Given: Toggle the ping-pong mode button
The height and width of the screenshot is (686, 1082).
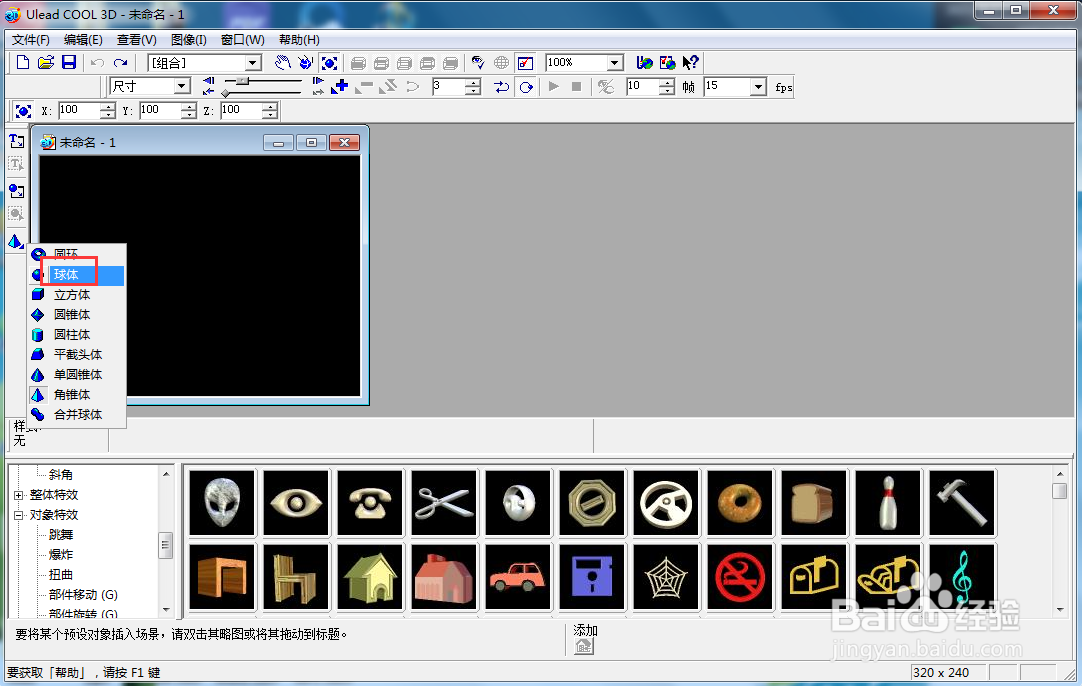Looking at the screenshot, I should point(502,86).
